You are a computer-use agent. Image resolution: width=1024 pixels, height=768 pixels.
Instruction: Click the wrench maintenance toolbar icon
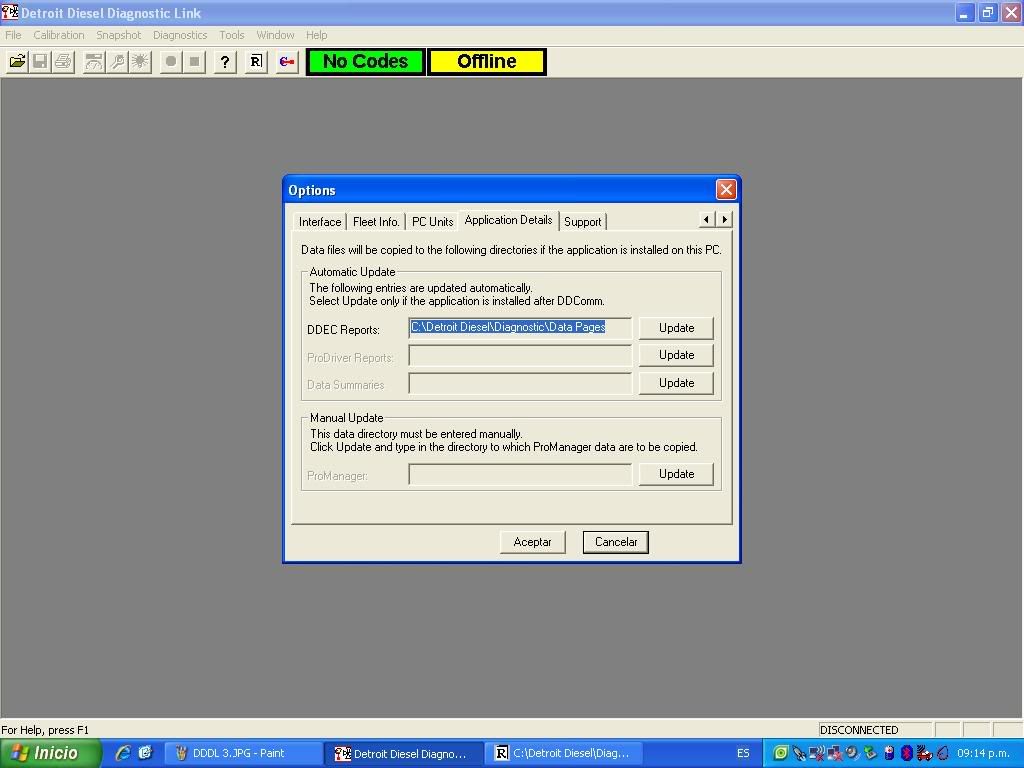[x=118, y=61]
